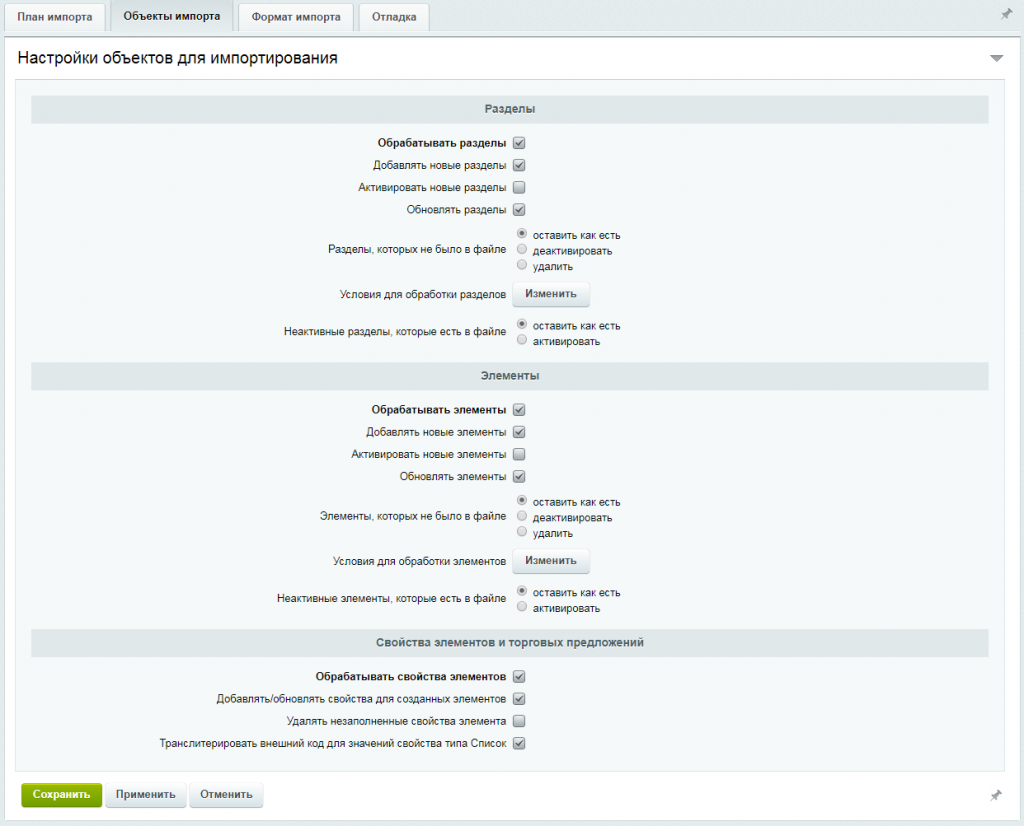Image resolution: width=1024 pixels, height=826 pixels.
Task: Uncheck Добавлять новые элементы
Action: (519, 432)
